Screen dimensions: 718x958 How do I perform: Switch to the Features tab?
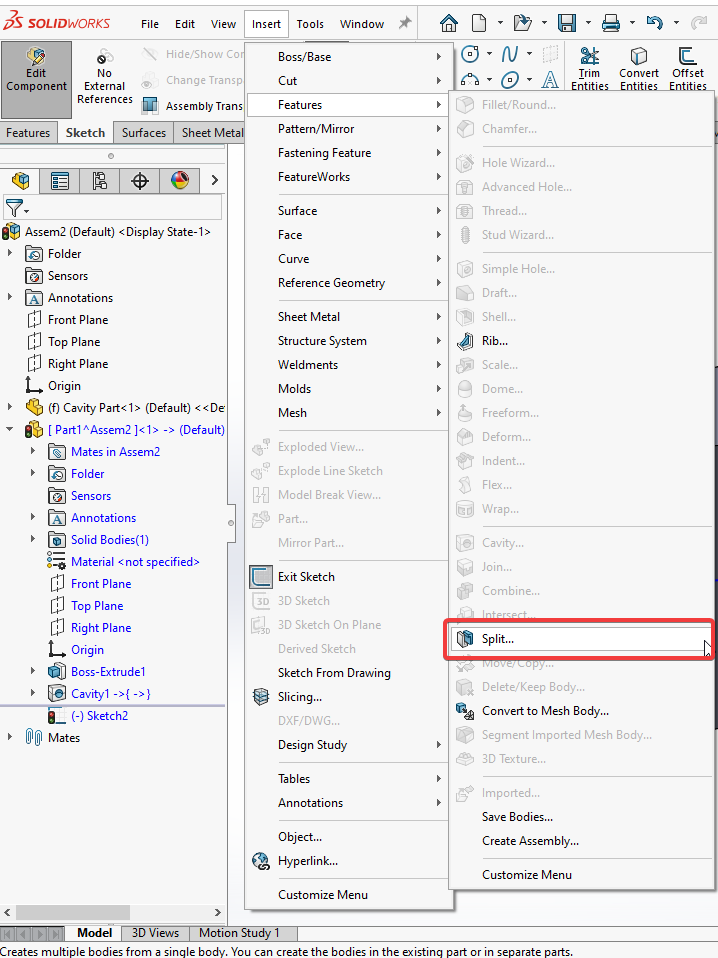pyautogui.click(x=28, y=133)
